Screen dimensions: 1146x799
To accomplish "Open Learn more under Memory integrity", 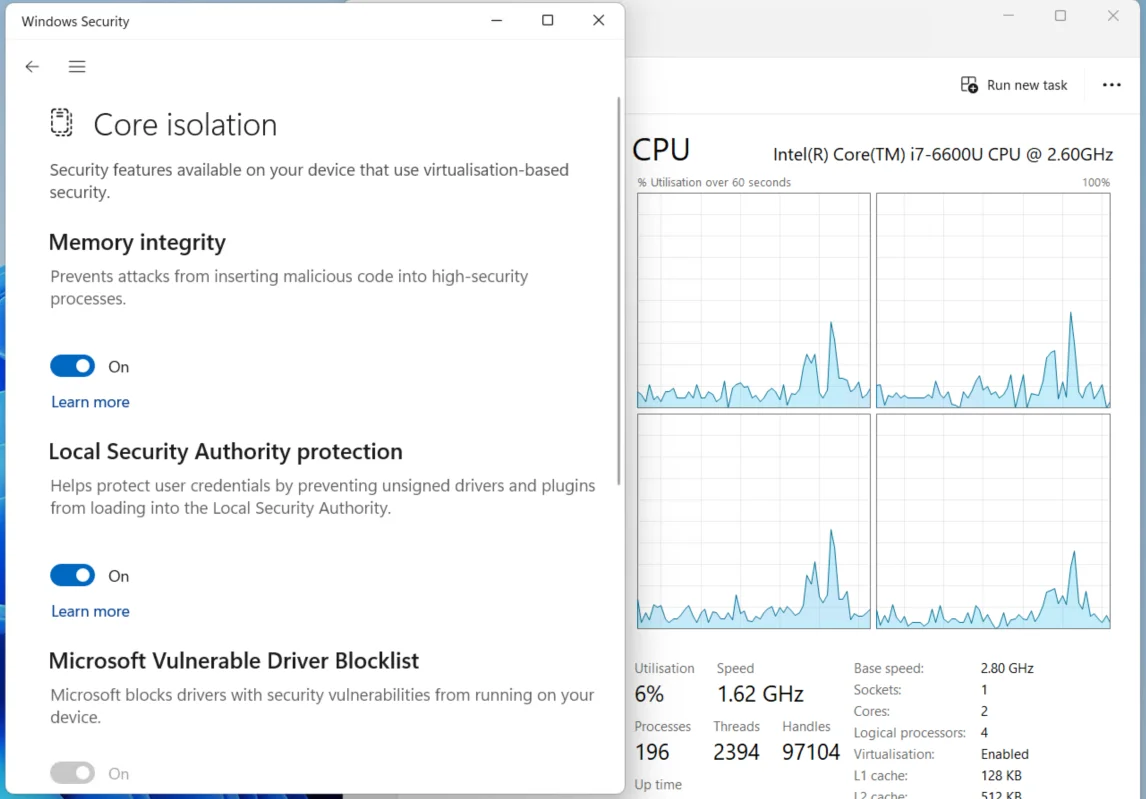I will pos(90,402).
